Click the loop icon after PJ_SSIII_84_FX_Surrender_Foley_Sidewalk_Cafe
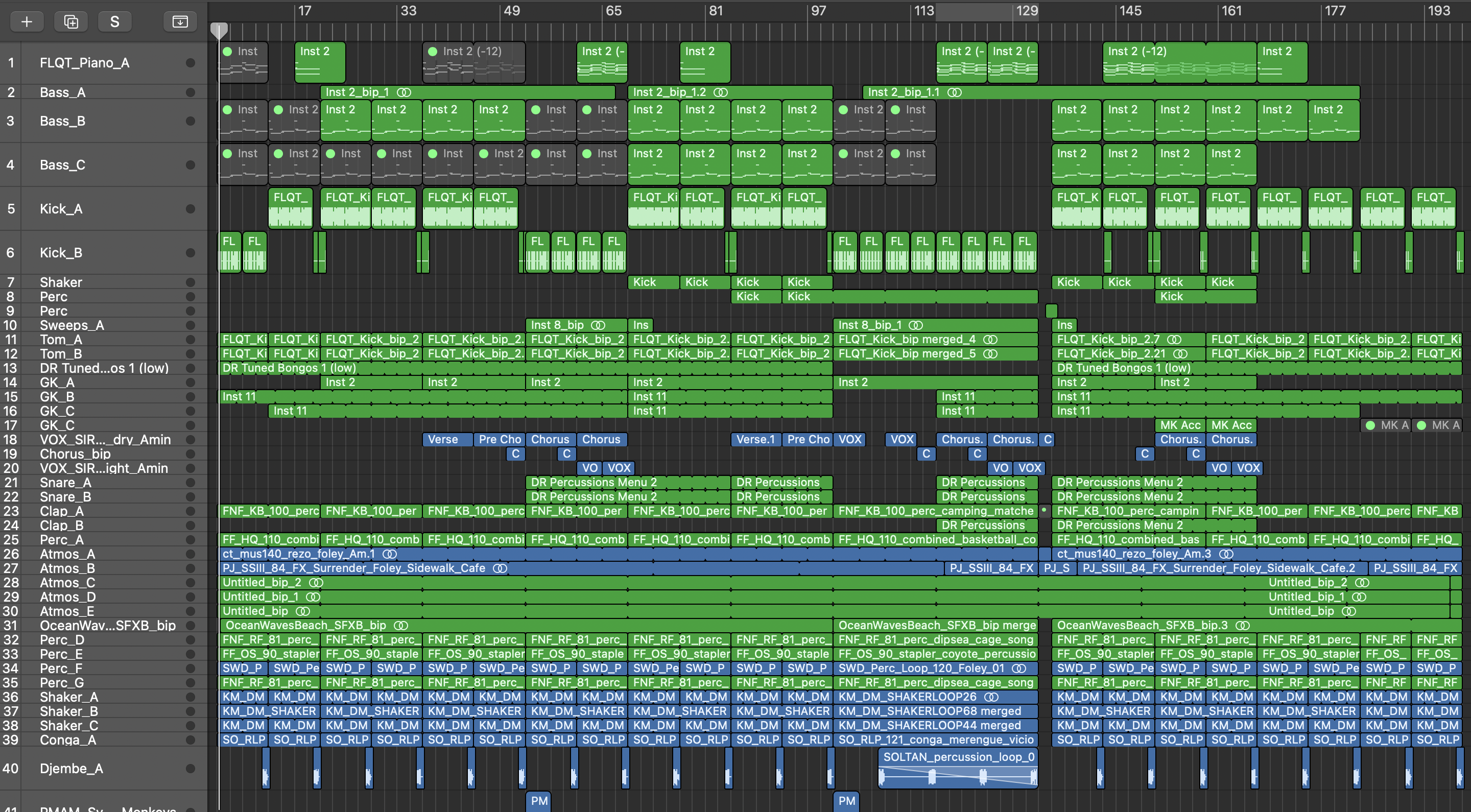The height and width of the screenshot is (812, 1471). pos(500,568)
